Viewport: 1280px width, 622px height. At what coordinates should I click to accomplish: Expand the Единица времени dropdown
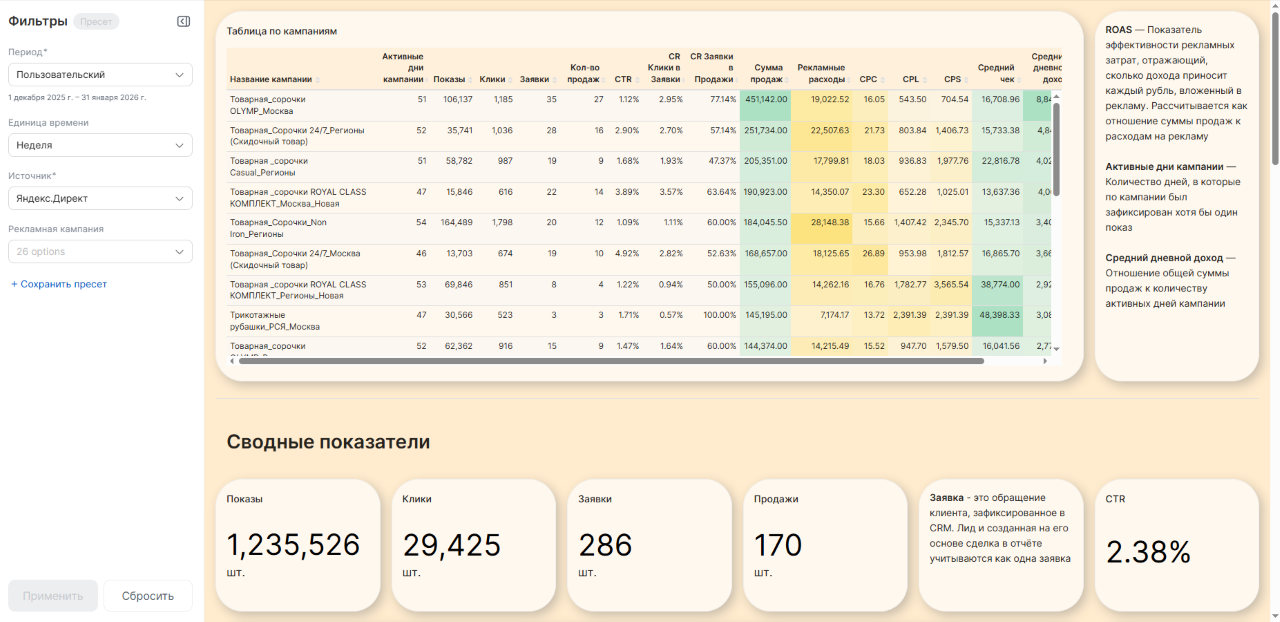(100, 145)
